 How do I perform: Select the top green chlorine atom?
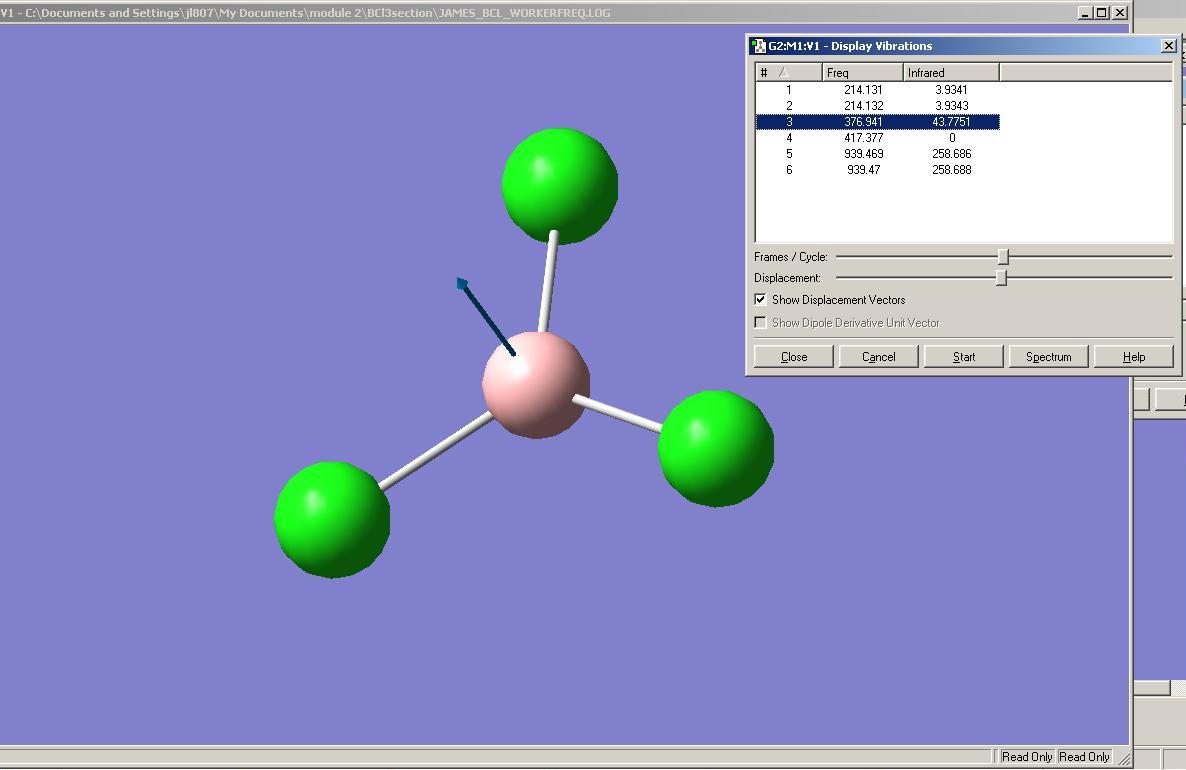tap(560, 186)
